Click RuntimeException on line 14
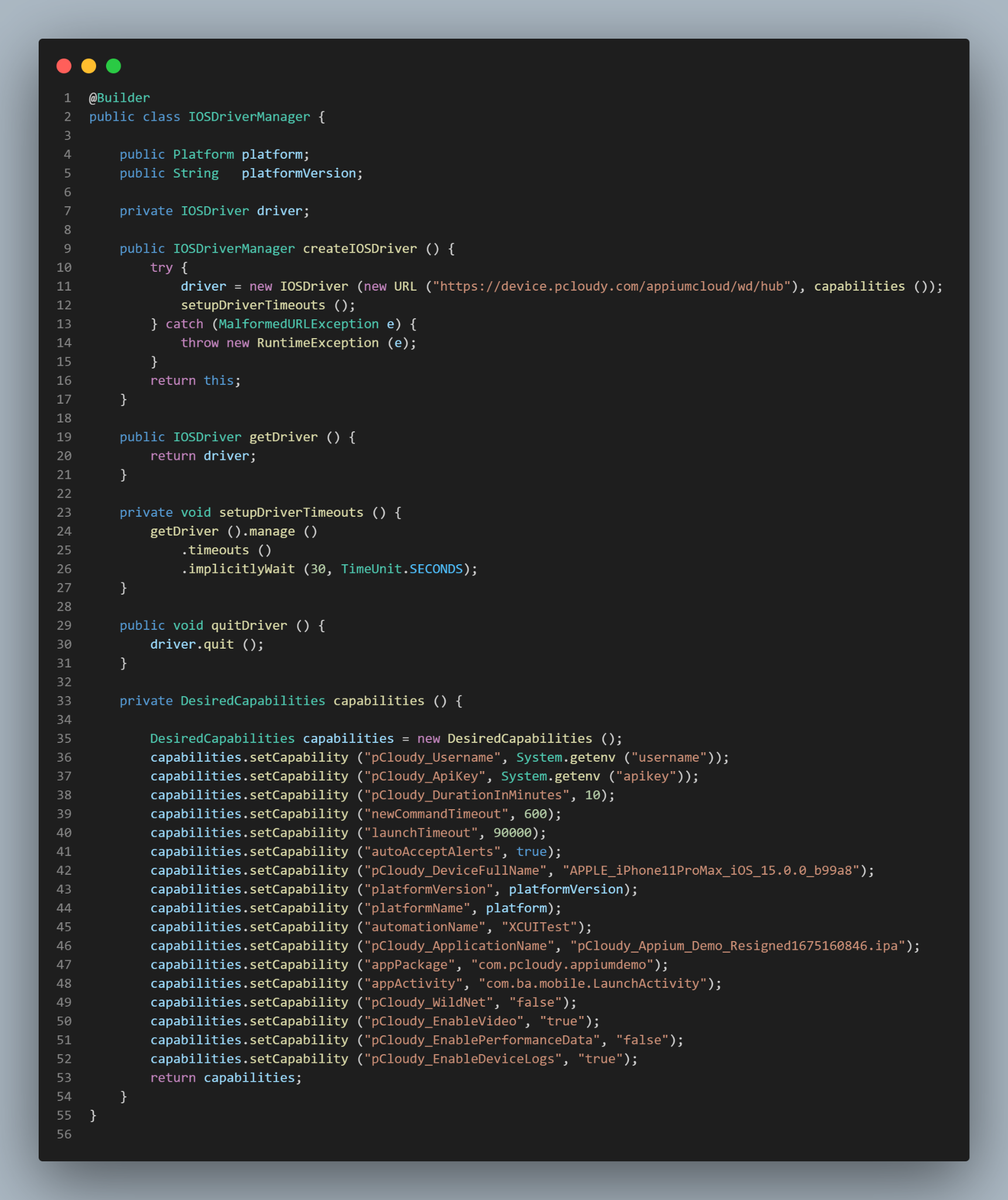1008x1200 pixels. click(x=318, y=343)
